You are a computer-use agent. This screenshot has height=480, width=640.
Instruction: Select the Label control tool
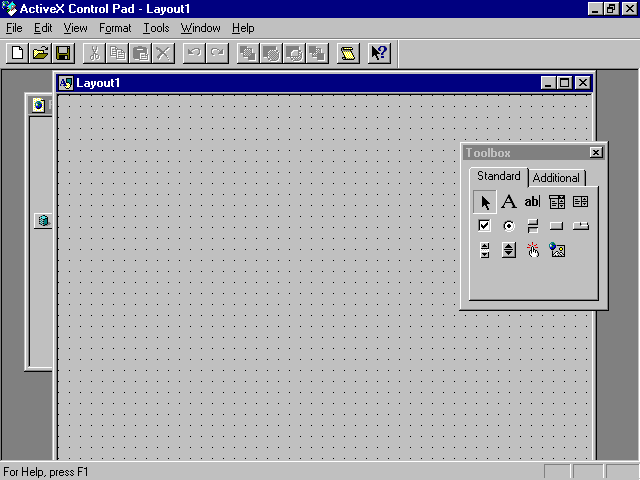508,202
